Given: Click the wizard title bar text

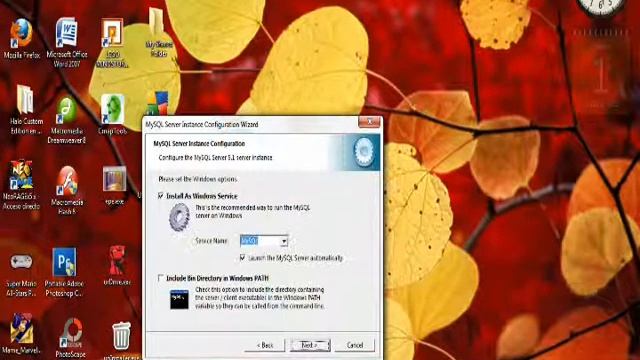Looking at the screenshot, I should click(x=202, y=124).
